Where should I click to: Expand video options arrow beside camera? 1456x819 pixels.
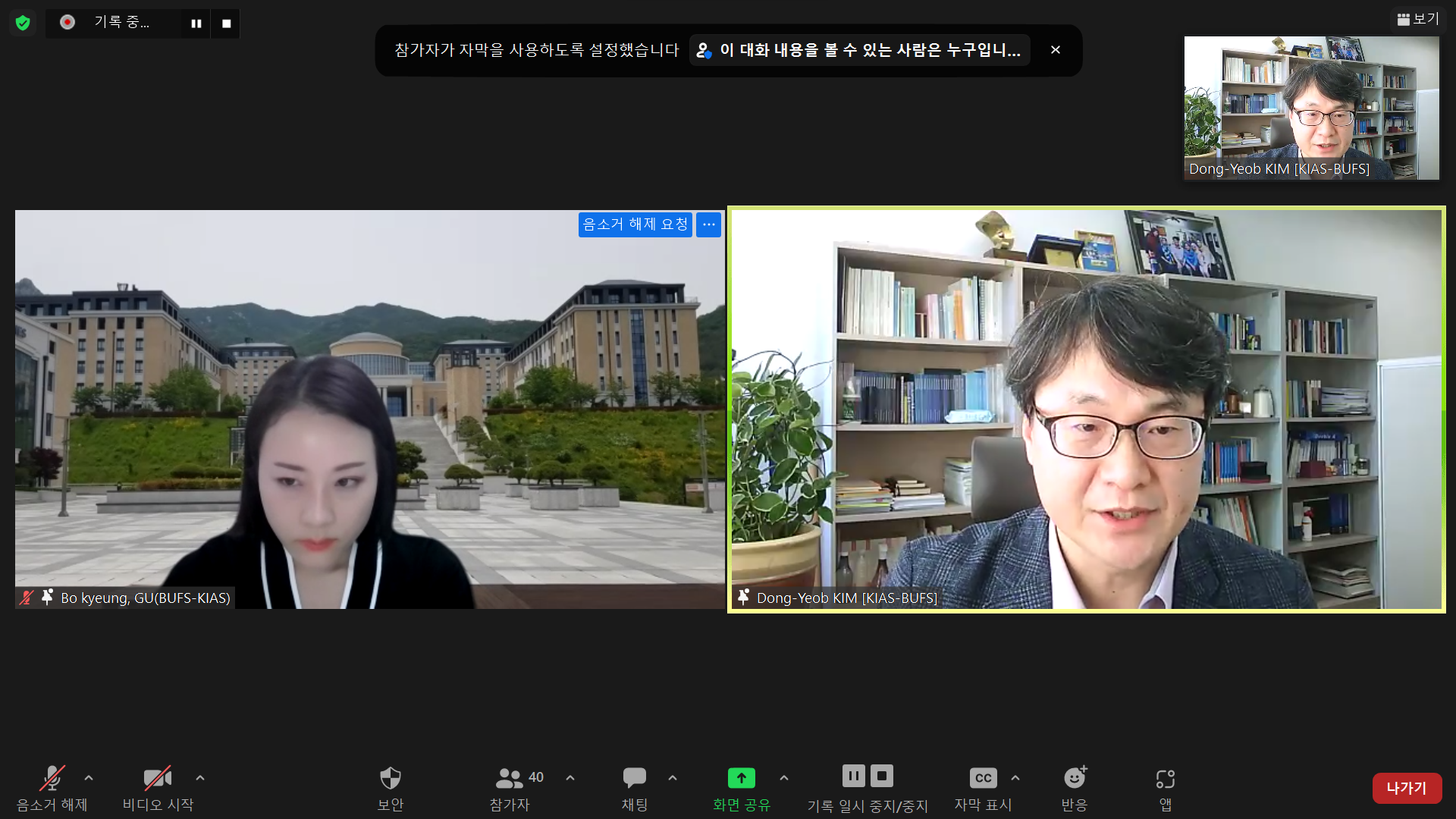pos(200,778)
